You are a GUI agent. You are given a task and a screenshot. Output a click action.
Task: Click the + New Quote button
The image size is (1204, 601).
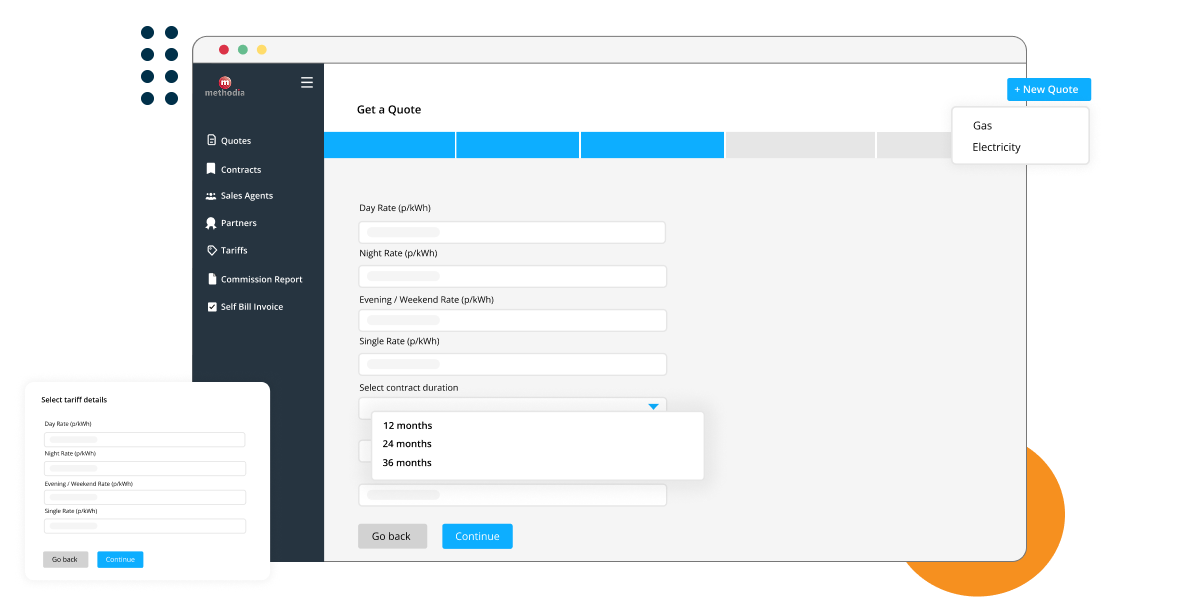point(1048,89)
